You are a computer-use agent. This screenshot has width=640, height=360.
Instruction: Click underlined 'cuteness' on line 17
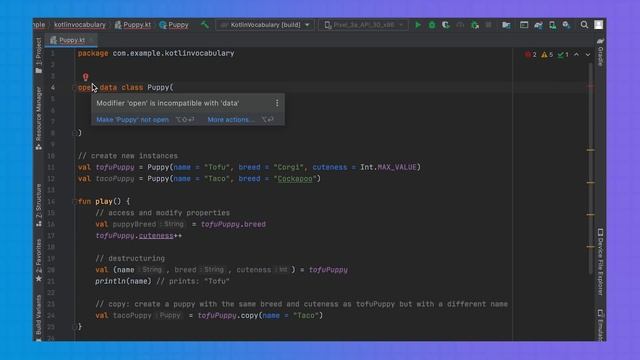coord(156,236)
